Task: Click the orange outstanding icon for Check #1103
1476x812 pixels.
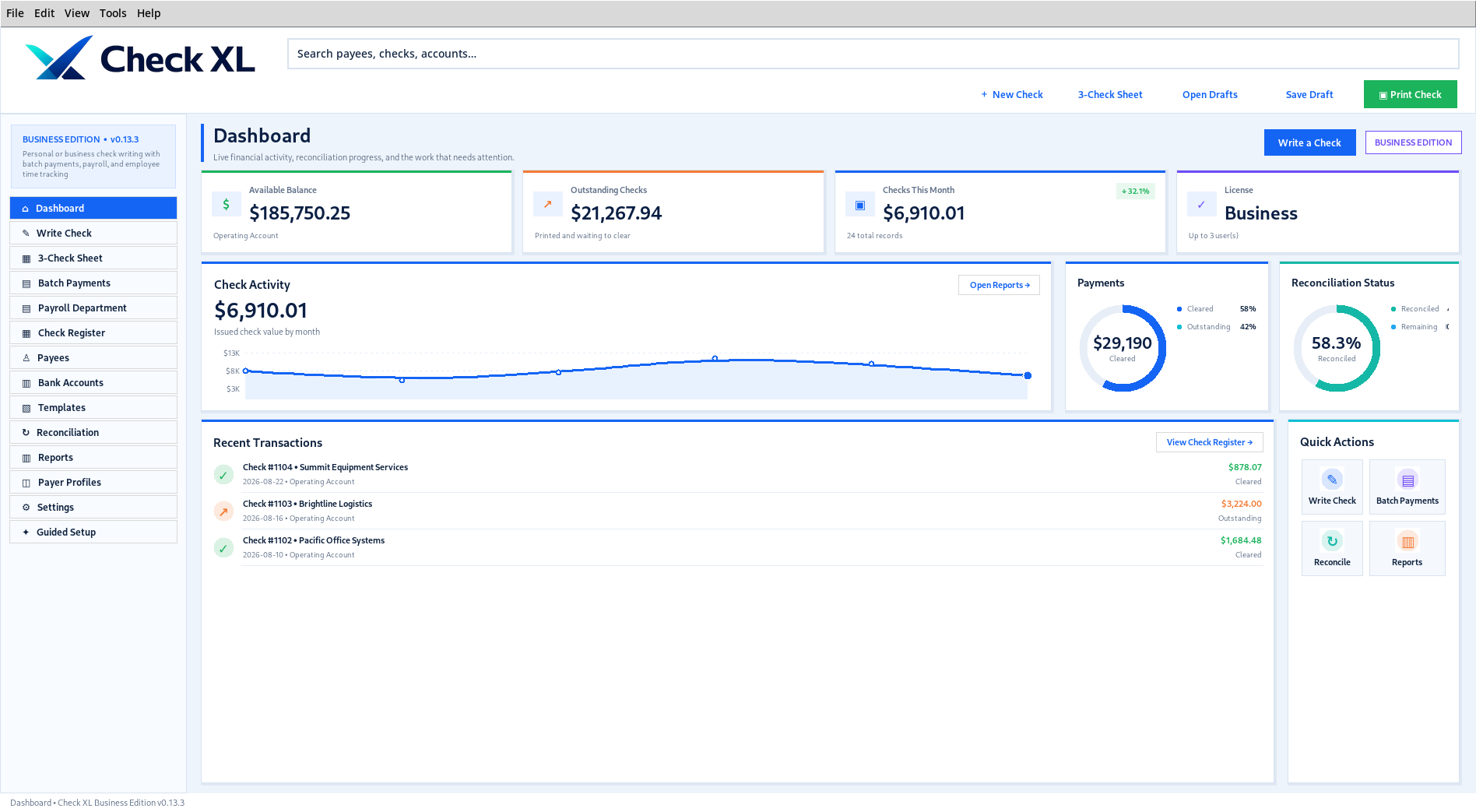Action: point(223,511)
